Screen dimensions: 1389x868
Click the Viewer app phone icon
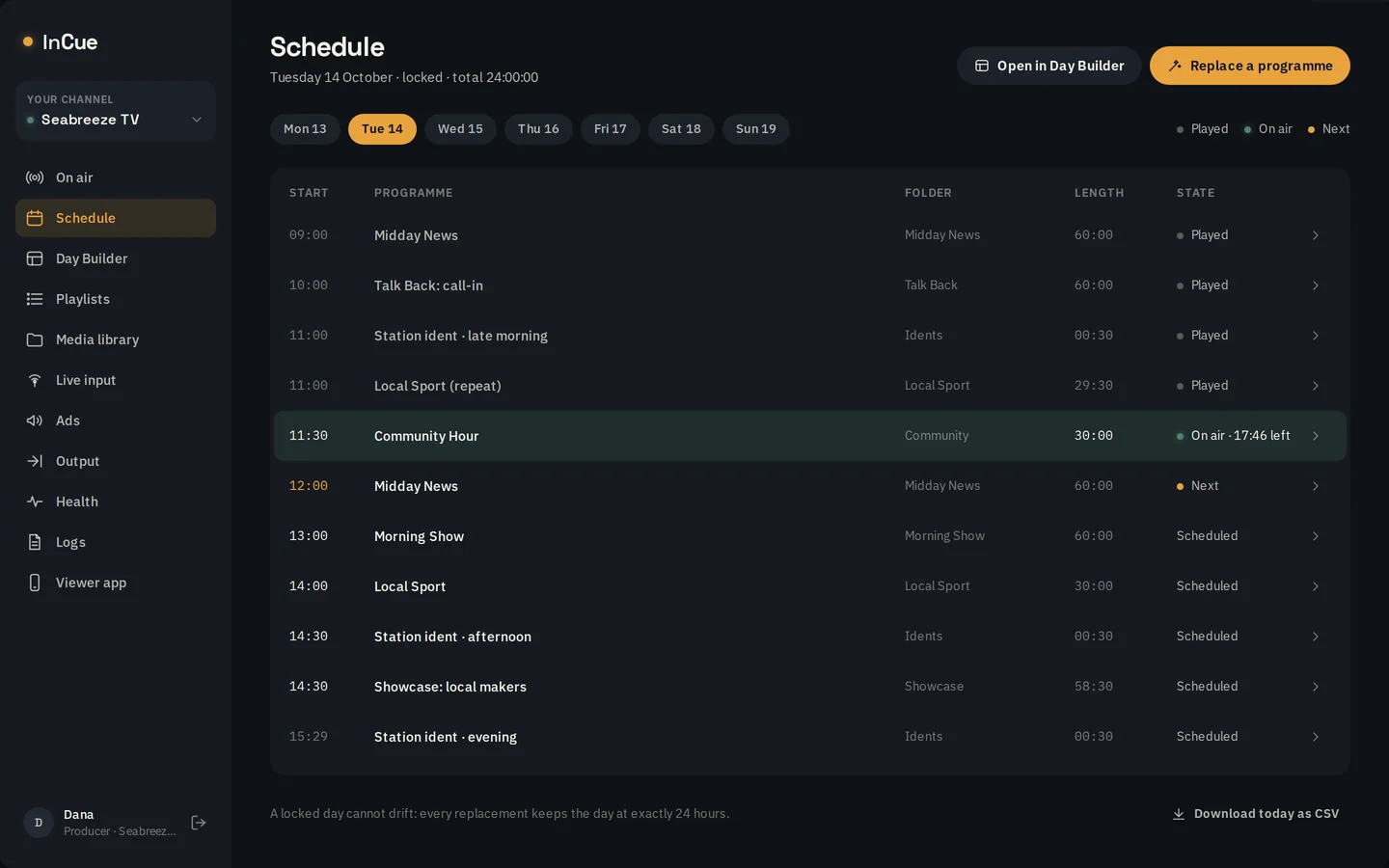pyautogui.click(x=35, y=583)
